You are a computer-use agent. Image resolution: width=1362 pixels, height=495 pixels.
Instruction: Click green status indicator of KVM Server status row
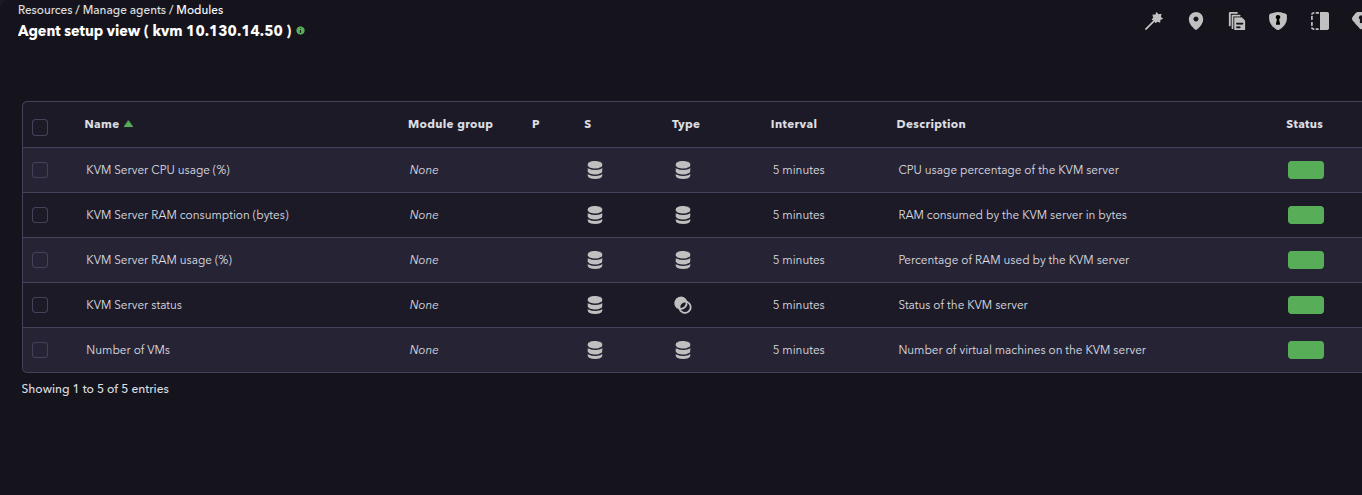(1306, 305)
